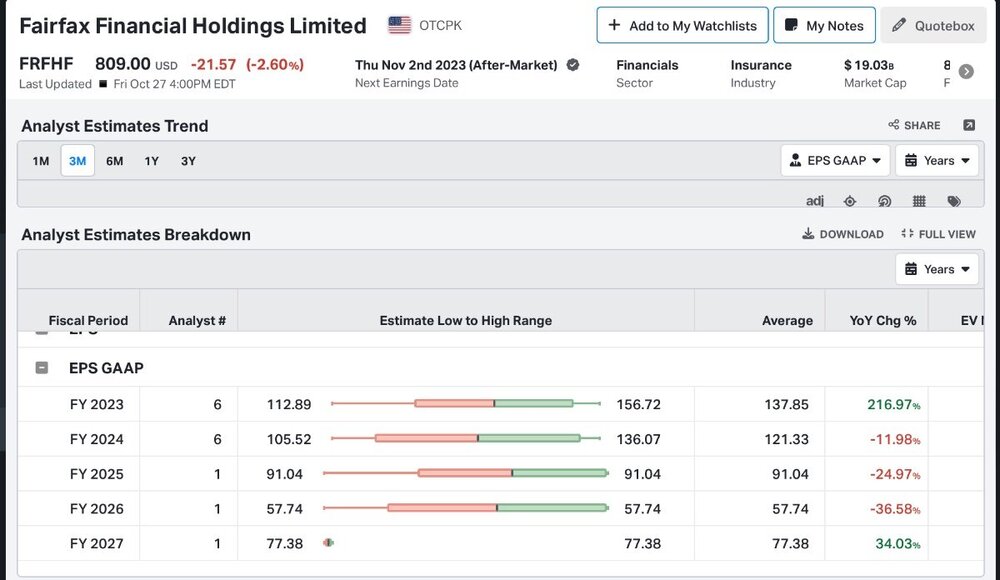This screenshot has height=580, width=1000.
Task: Select the 1M time range tab
Action: click(x=41, y=161)
